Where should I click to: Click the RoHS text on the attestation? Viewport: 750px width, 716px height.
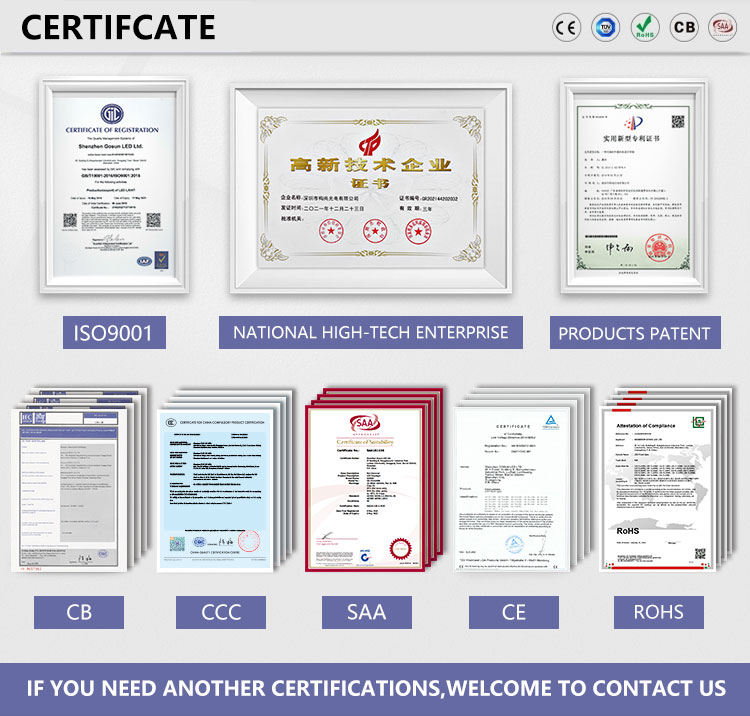(628, 531)
